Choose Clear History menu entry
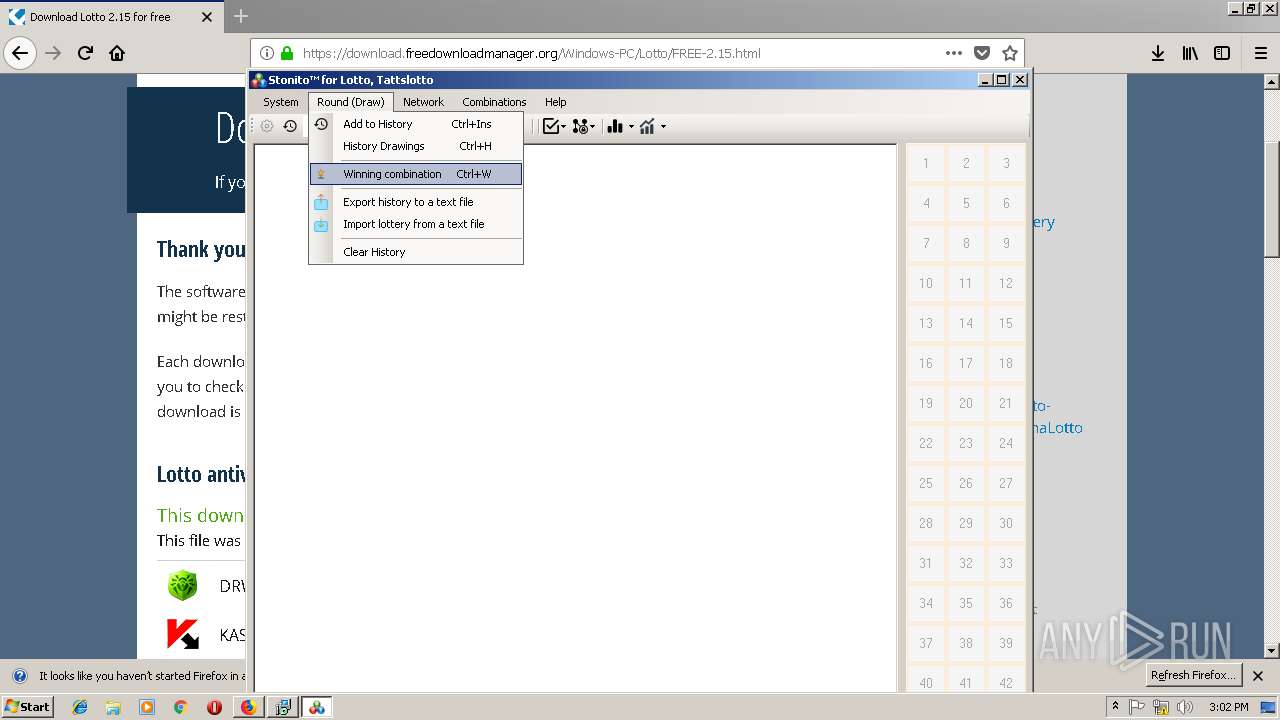The height and width of the screenshot is (720, 1280). click(416, 252)
